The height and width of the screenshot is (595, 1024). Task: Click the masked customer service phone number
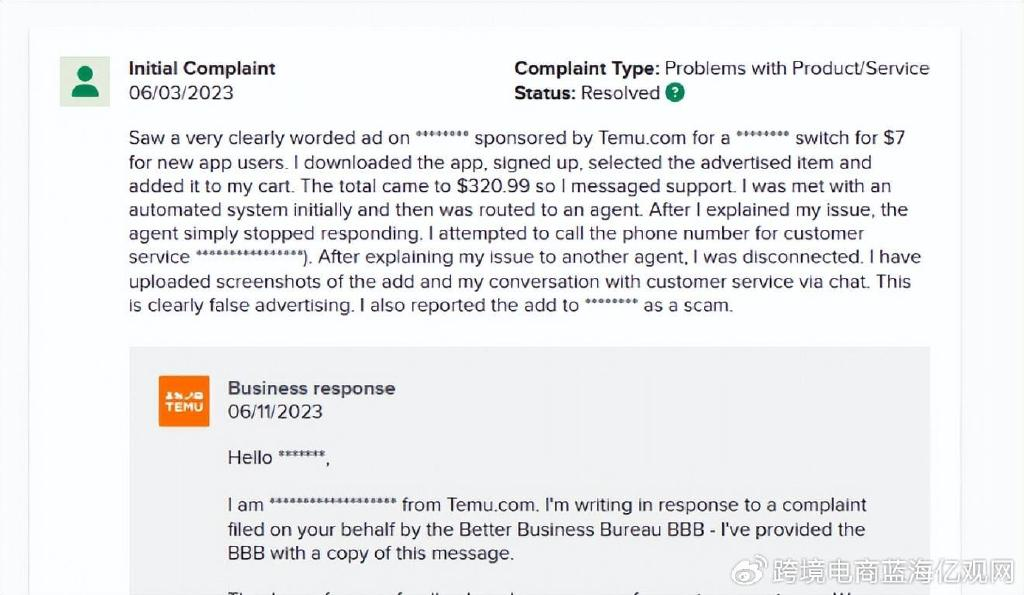coord(249,258)
